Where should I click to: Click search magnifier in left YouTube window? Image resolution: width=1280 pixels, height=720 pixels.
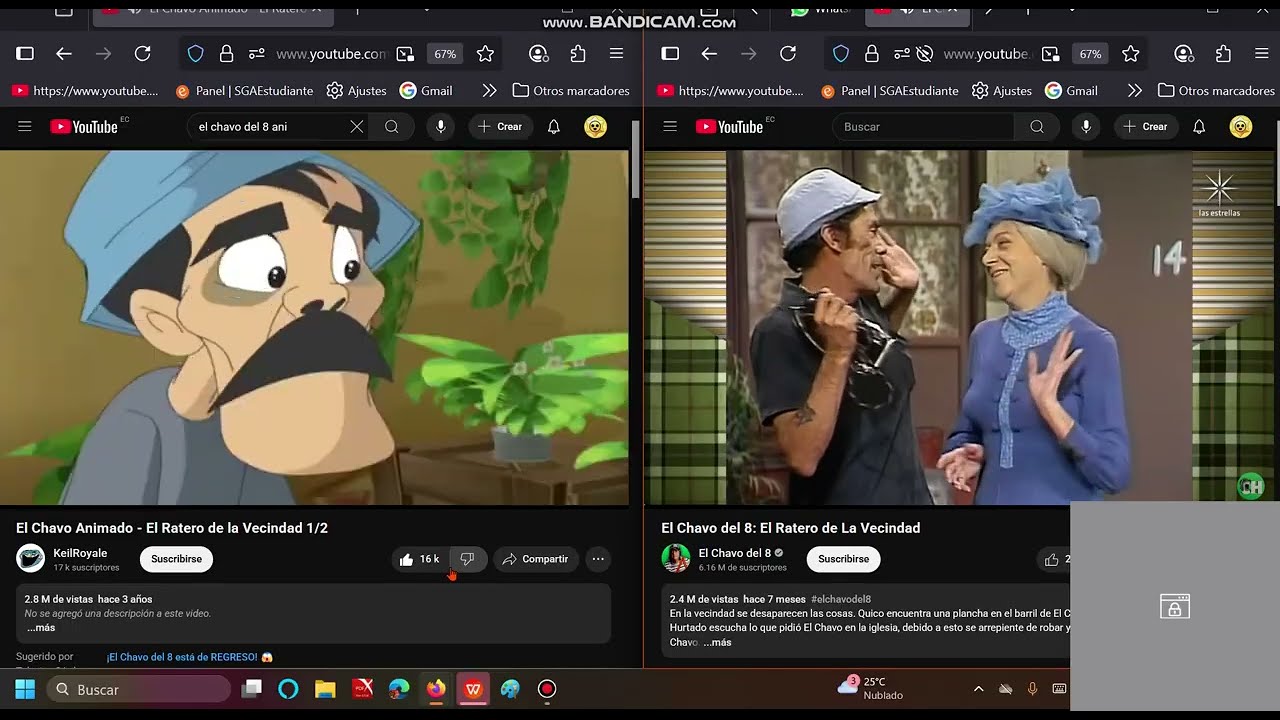[392, 127]
